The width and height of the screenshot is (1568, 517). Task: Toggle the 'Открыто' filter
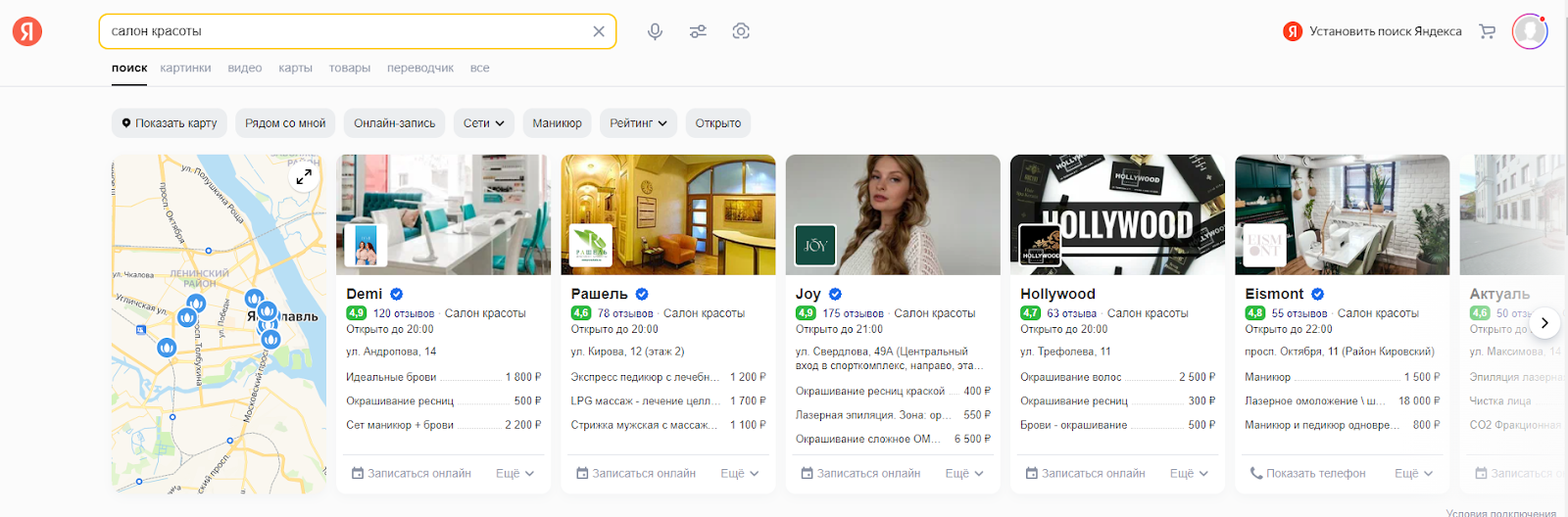[x=717, y=123]
